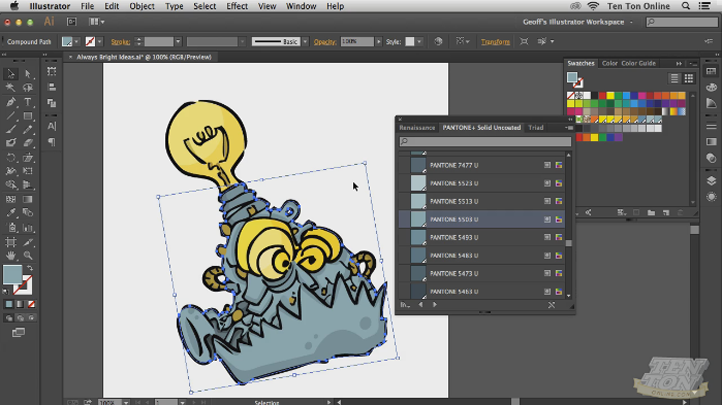This screenshot has width=722, height=405.
Task: Switch to the Color Guide tab
Action: [638, 64]
